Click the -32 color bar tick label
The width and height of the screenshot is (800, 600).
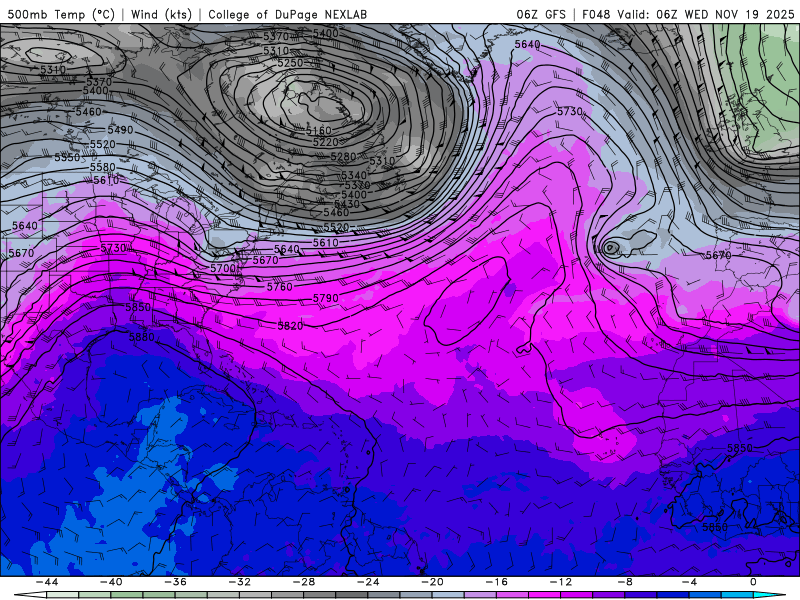coord(240,582)
